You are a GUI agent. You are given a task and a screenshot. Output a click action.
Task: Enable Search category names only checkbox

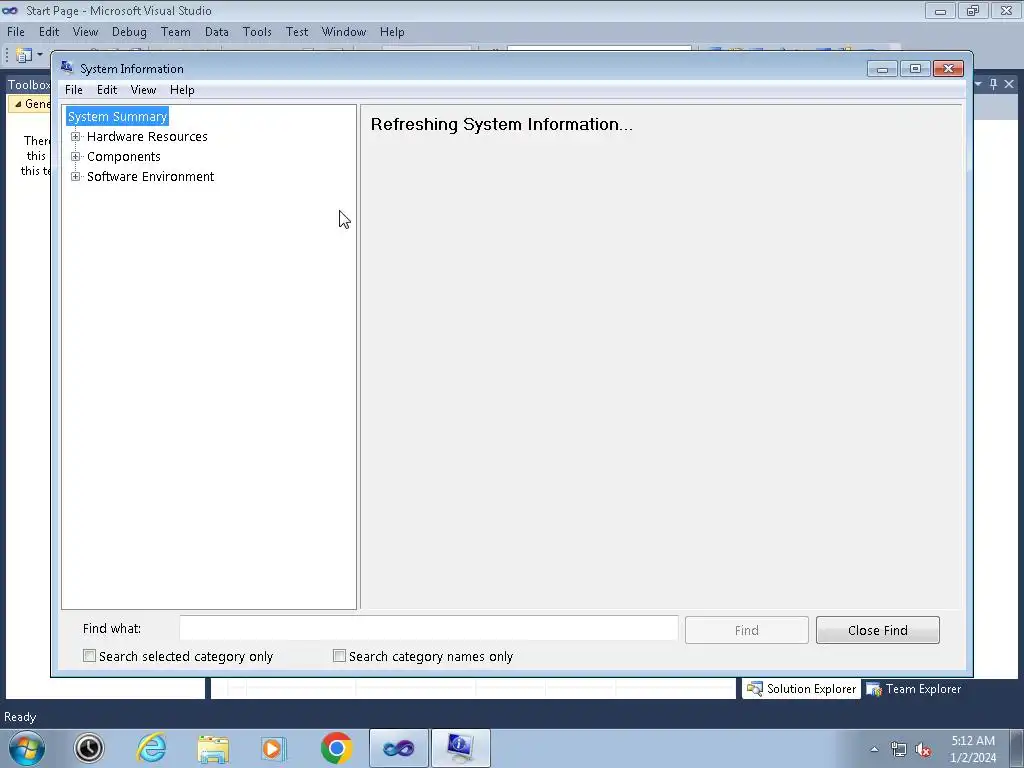pos(339,656)
